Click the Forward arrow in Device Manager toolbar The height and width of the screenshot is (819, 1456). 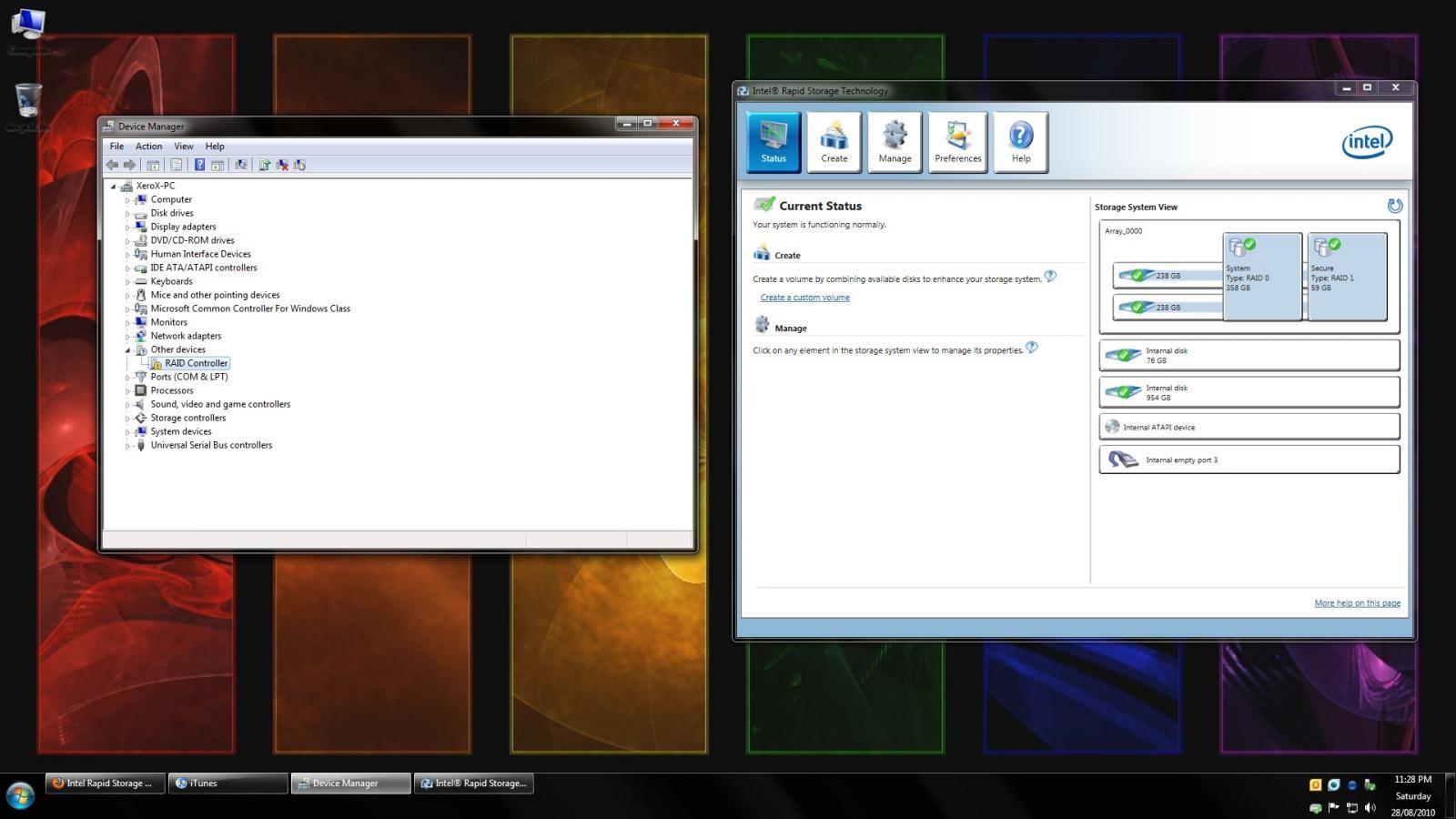[x=129, y=165]
